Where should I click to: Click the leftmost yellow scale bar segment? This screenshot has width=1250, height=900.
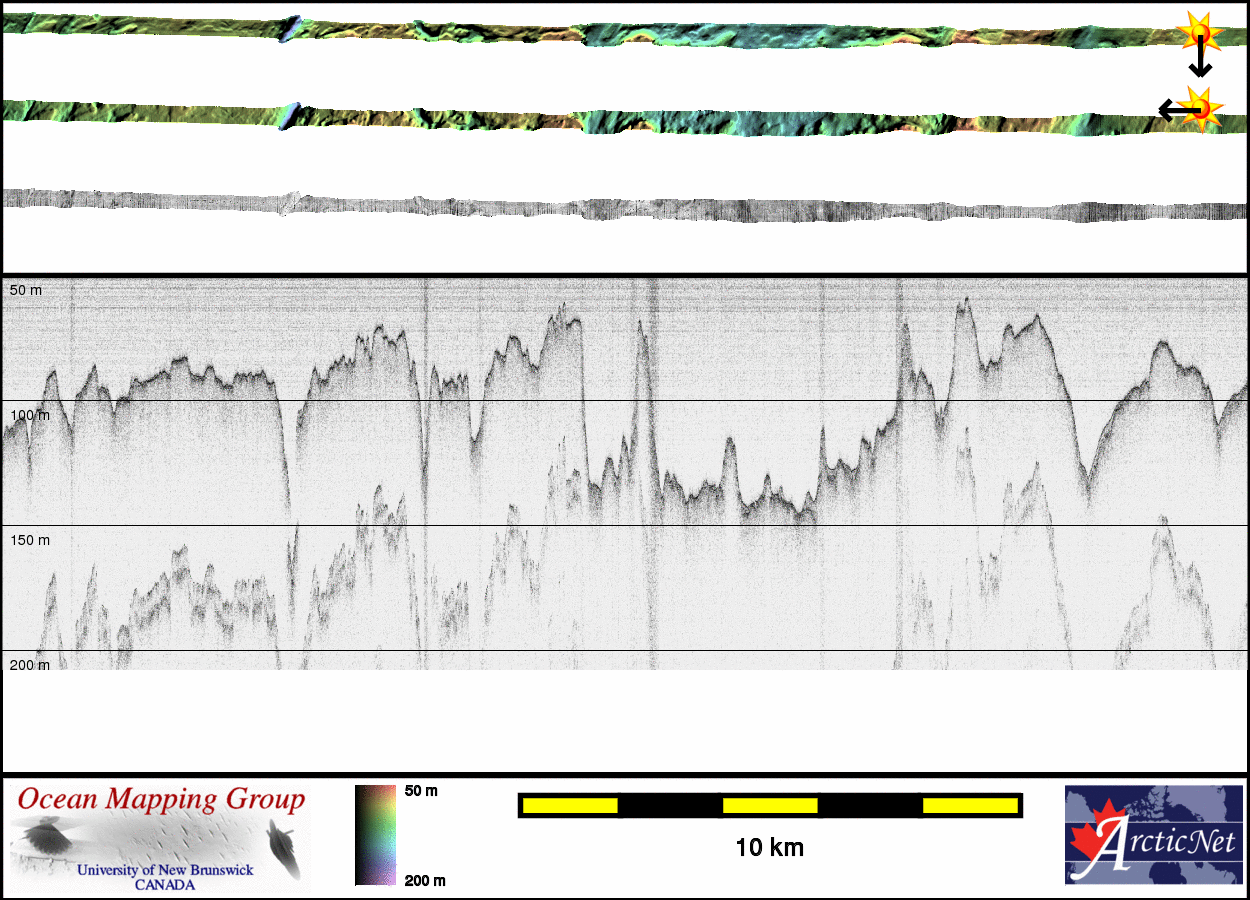point(570,805)
